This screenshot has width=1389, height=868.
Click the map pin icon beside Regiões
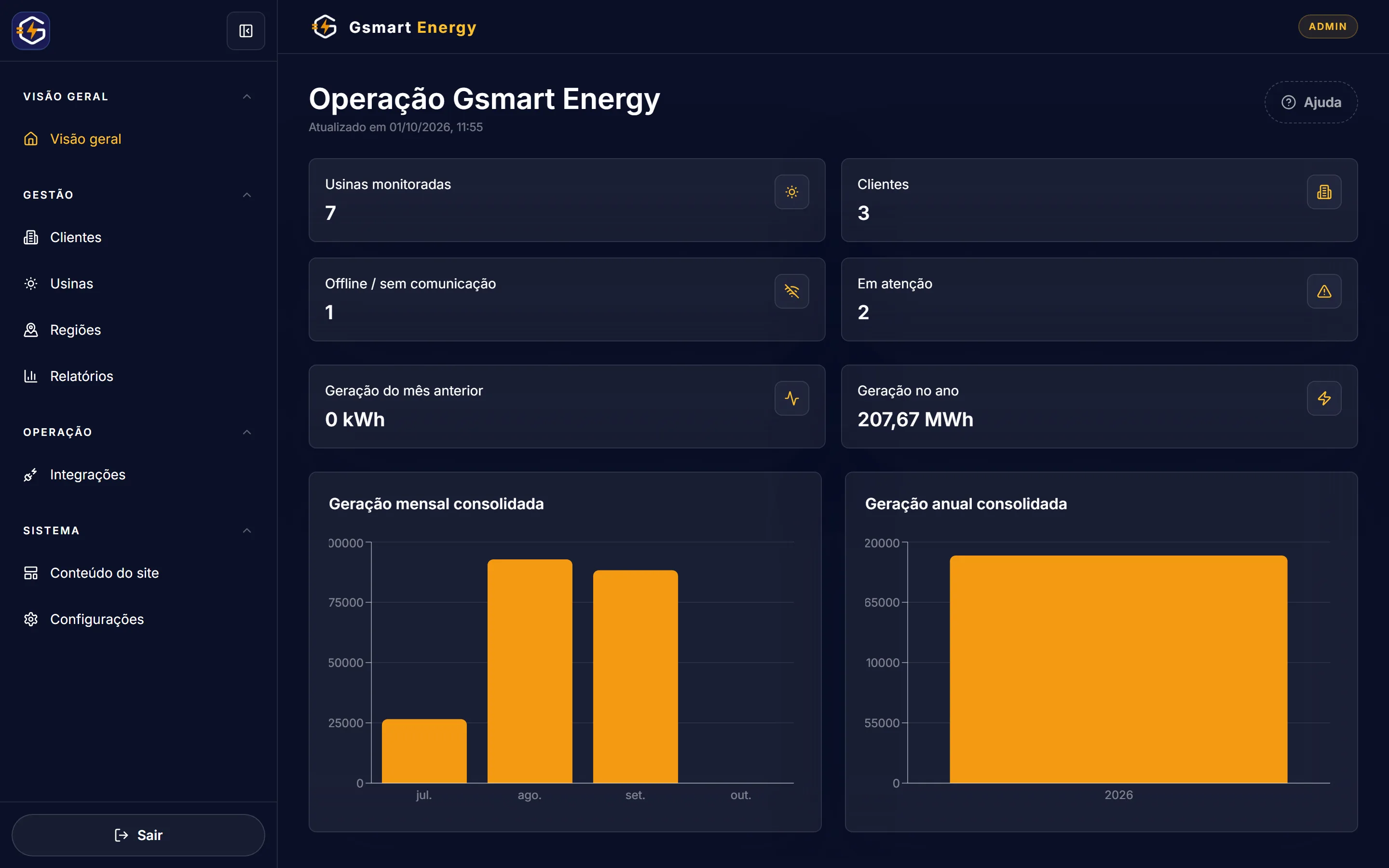pyautogui.click(x=31, y=330)
